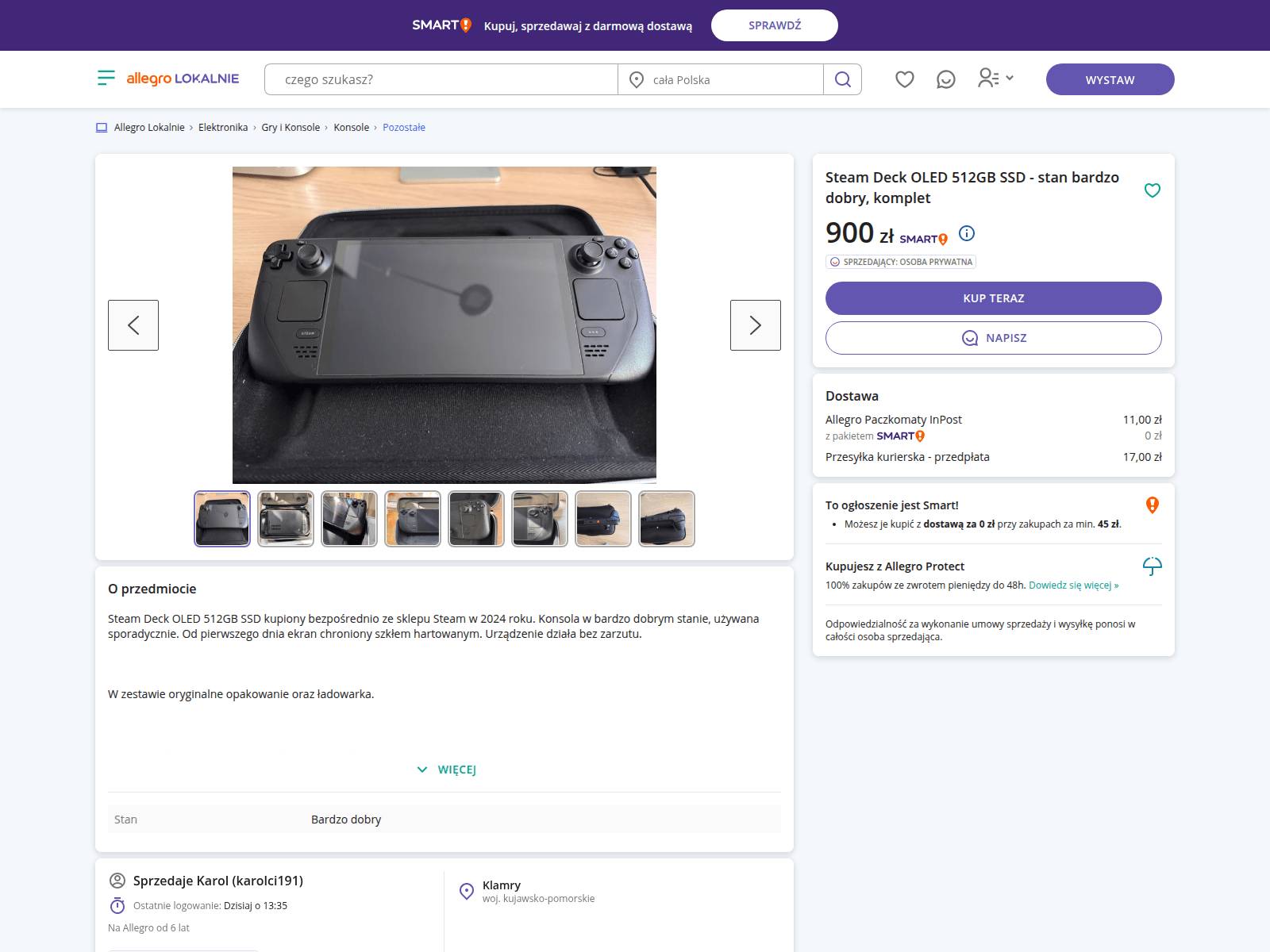
Task: Click seller name 'Sprzedaje Karol (karolci191)'
Action: click(218, 881)
